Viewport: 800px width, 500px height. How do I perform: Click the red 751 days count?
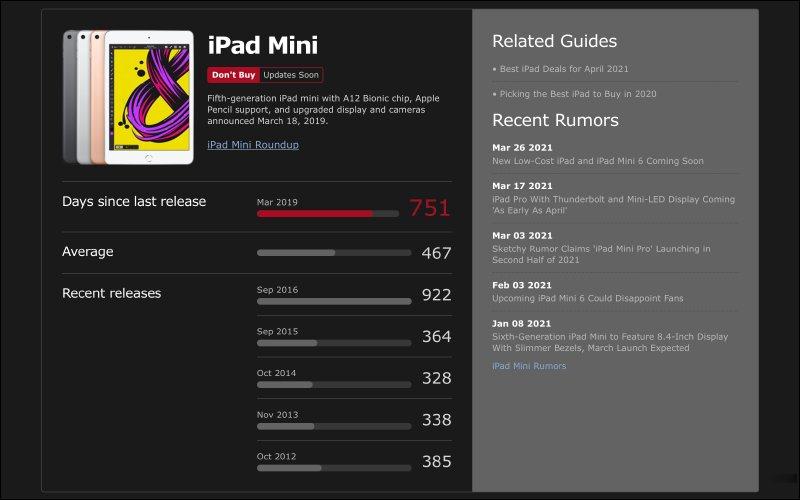pyautogui.click(x=430, y=208)
